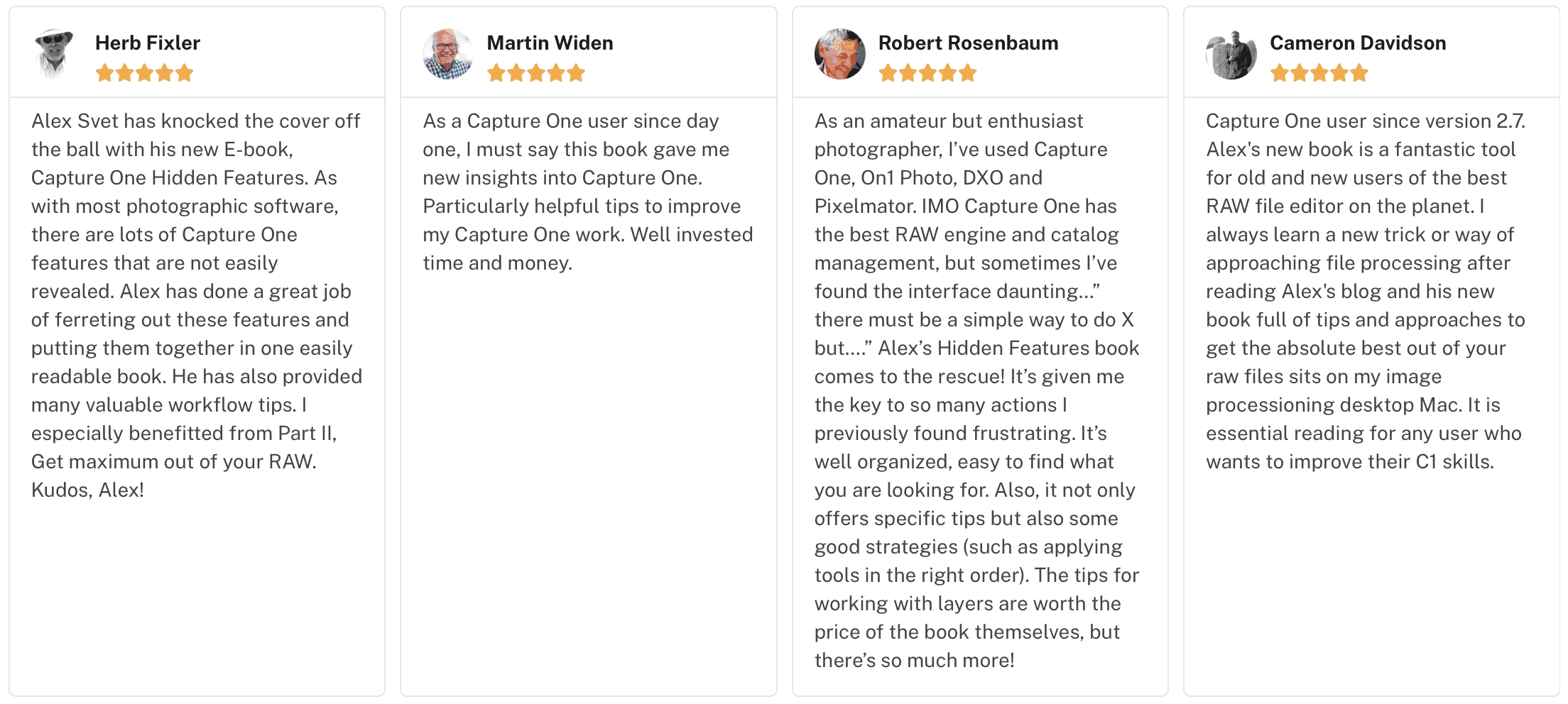Viewport: 1568px width, 704px height.
Task: Click Martin Widen's profile picture
Action: click(x=448, y=54)
